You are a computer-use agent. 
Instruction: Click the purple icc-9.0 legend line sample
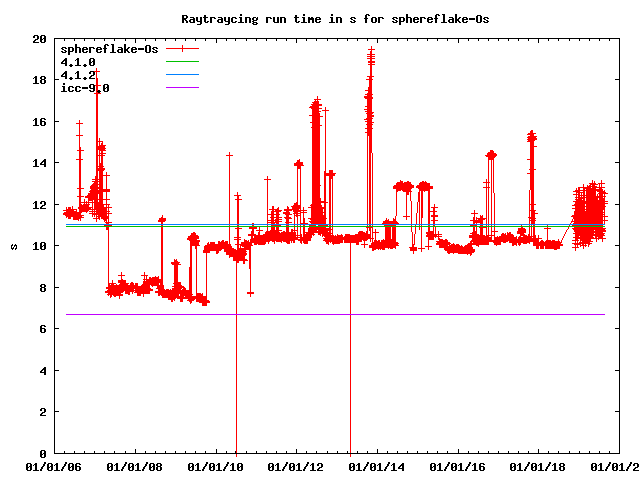[x=183, y=88]
